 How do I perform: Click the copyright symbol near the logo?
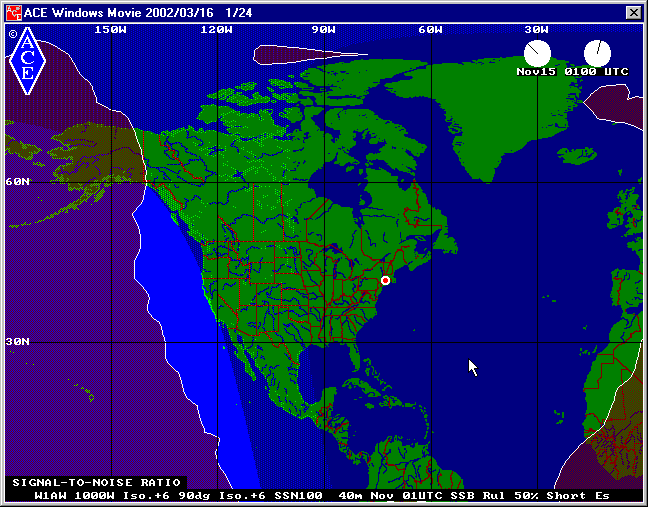coord(13,34)
